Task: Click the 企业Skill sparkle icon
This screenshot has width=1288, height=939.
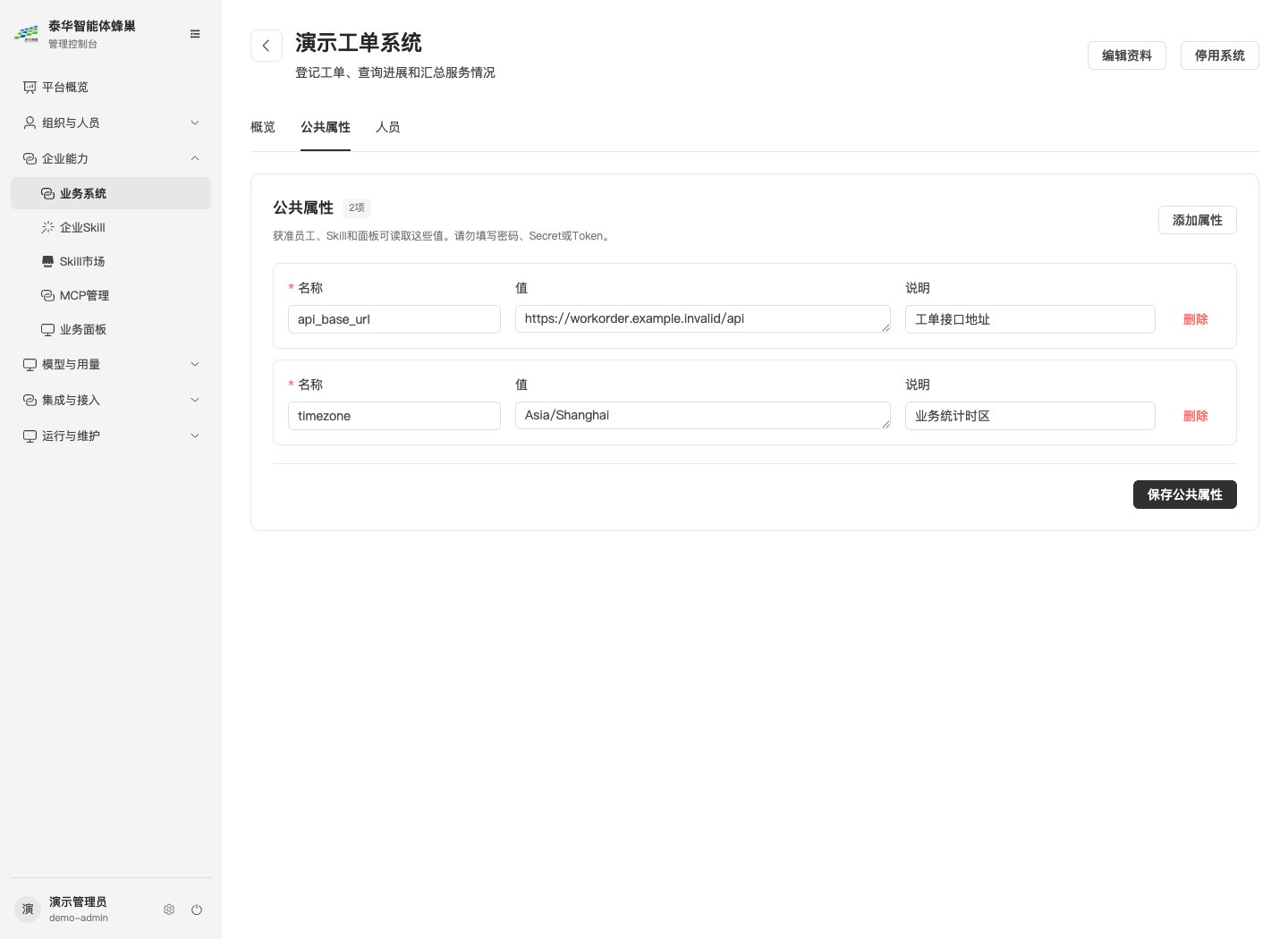Action: pyautogui.click(x=47, y=227)
